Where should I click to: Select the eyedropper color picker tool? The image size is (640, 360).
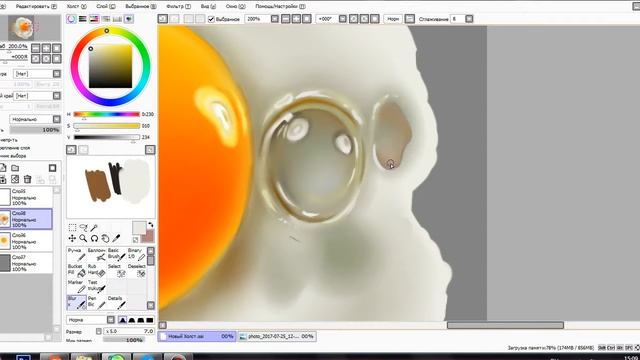116,238
